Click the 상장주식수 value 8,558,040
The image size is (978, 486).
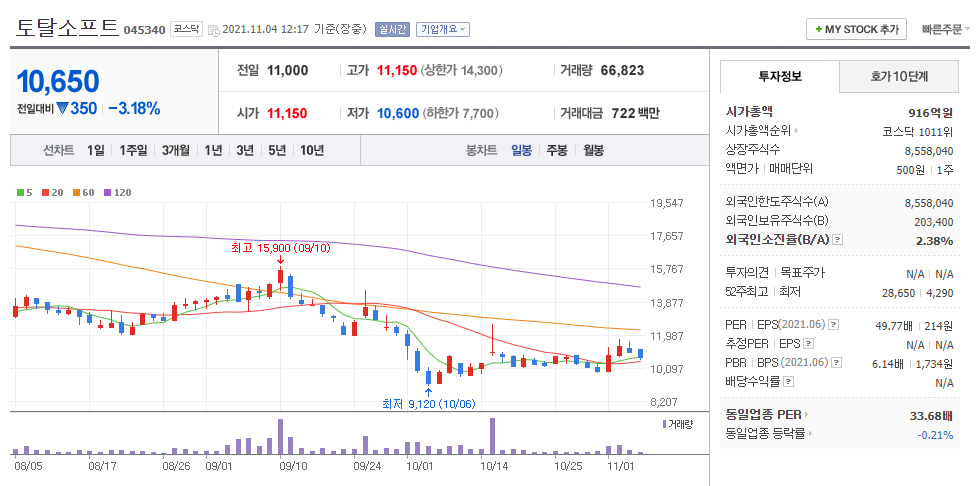929,150
